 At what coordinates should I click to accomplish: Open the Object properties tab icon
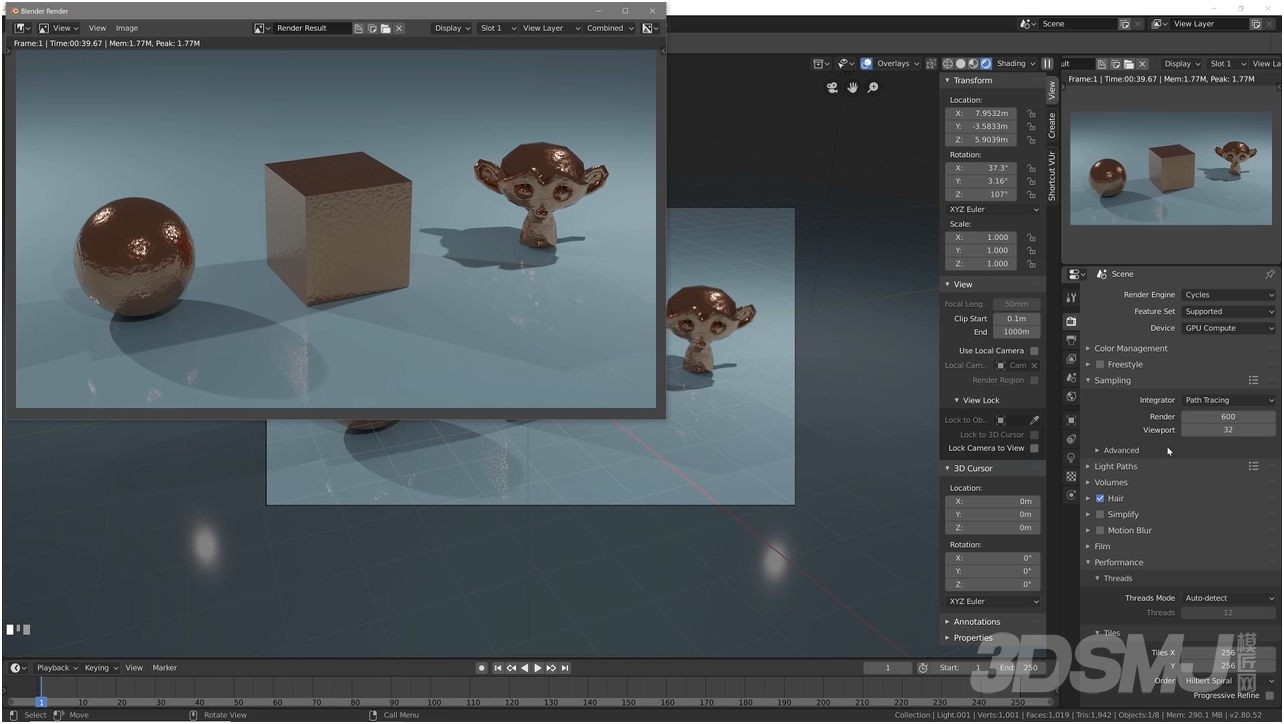tap(1071, 420)
